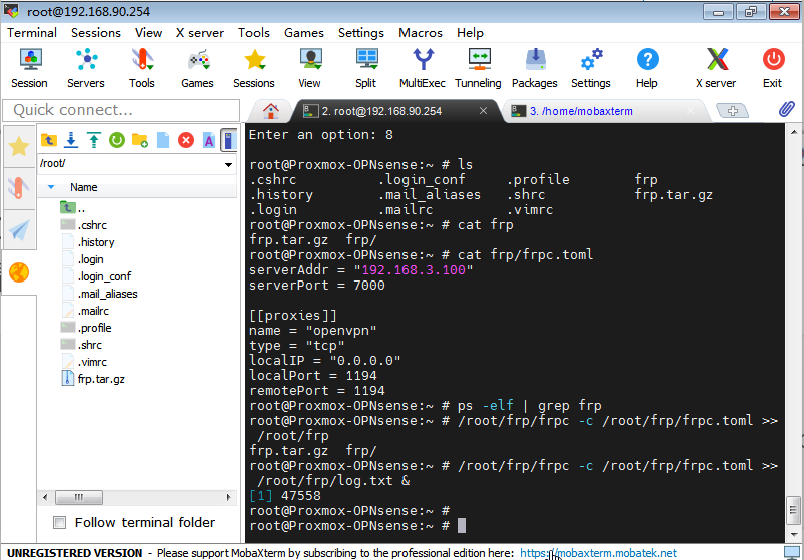Refresh the SFTP folder listing
804x560 pixels.
pos(116,141)
